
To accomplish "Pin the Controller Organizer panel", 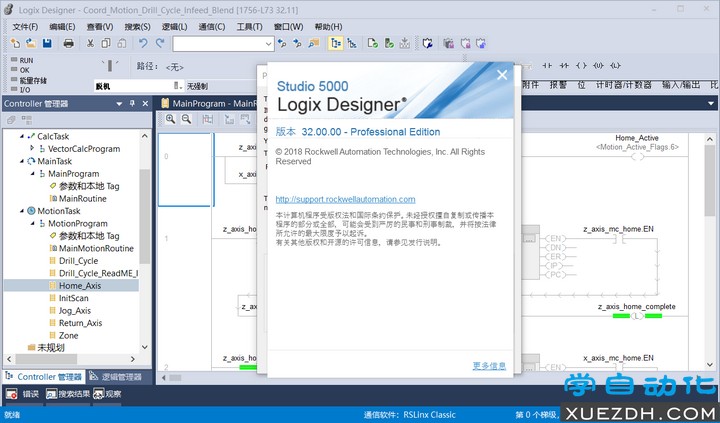I will coord(132,104).
